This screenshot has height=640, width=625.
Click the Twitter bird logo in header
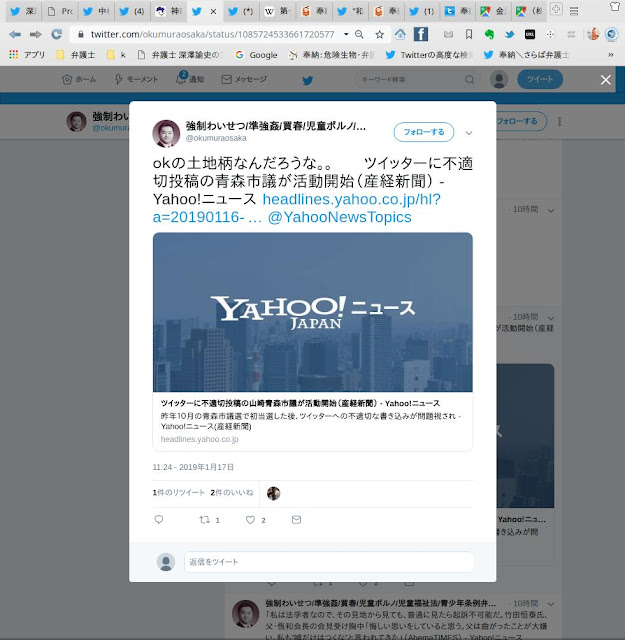click(308, 80)
